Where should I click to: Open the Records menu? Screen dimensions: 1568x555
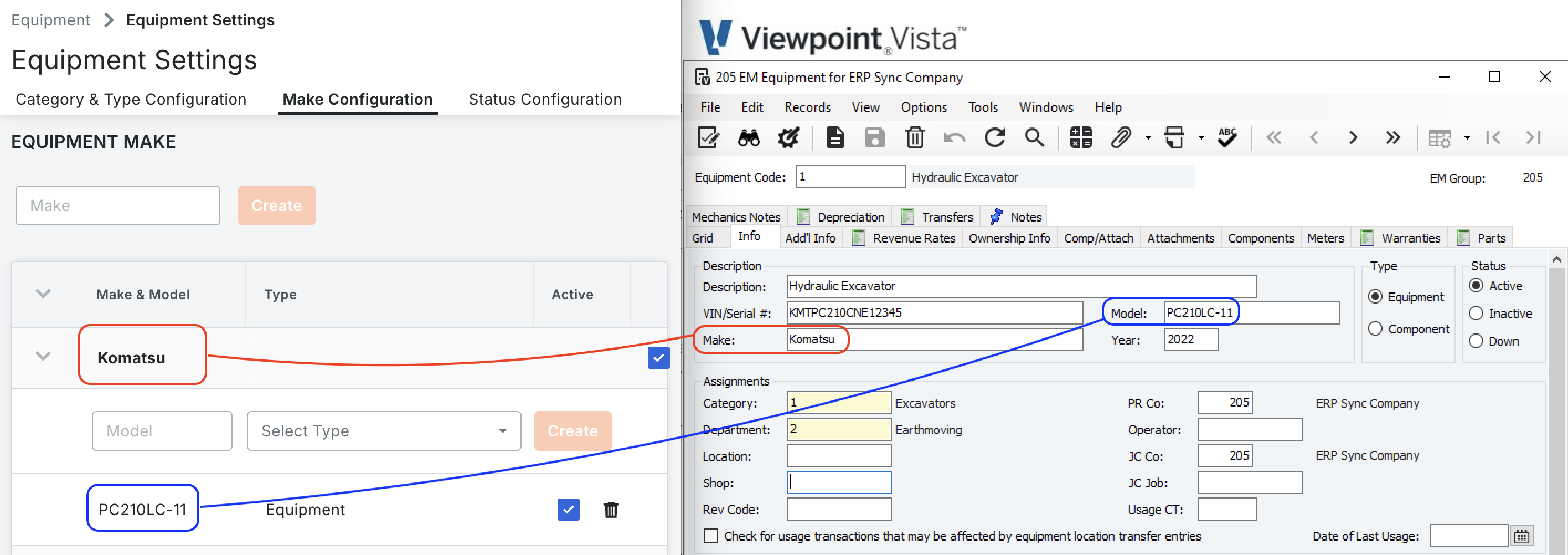tap(807, 107)
